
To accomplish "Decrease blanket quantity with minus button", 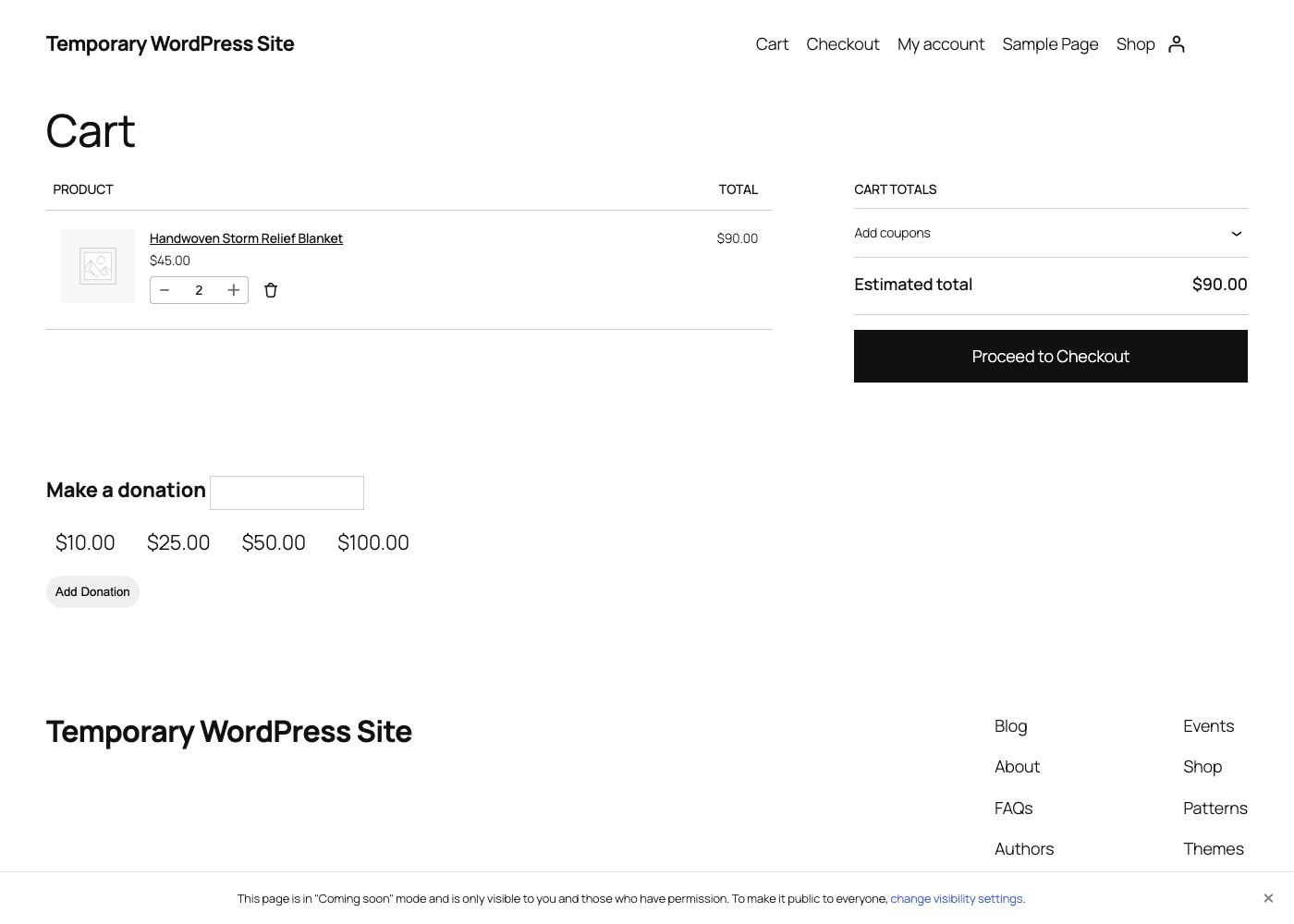I will (165, 290).
